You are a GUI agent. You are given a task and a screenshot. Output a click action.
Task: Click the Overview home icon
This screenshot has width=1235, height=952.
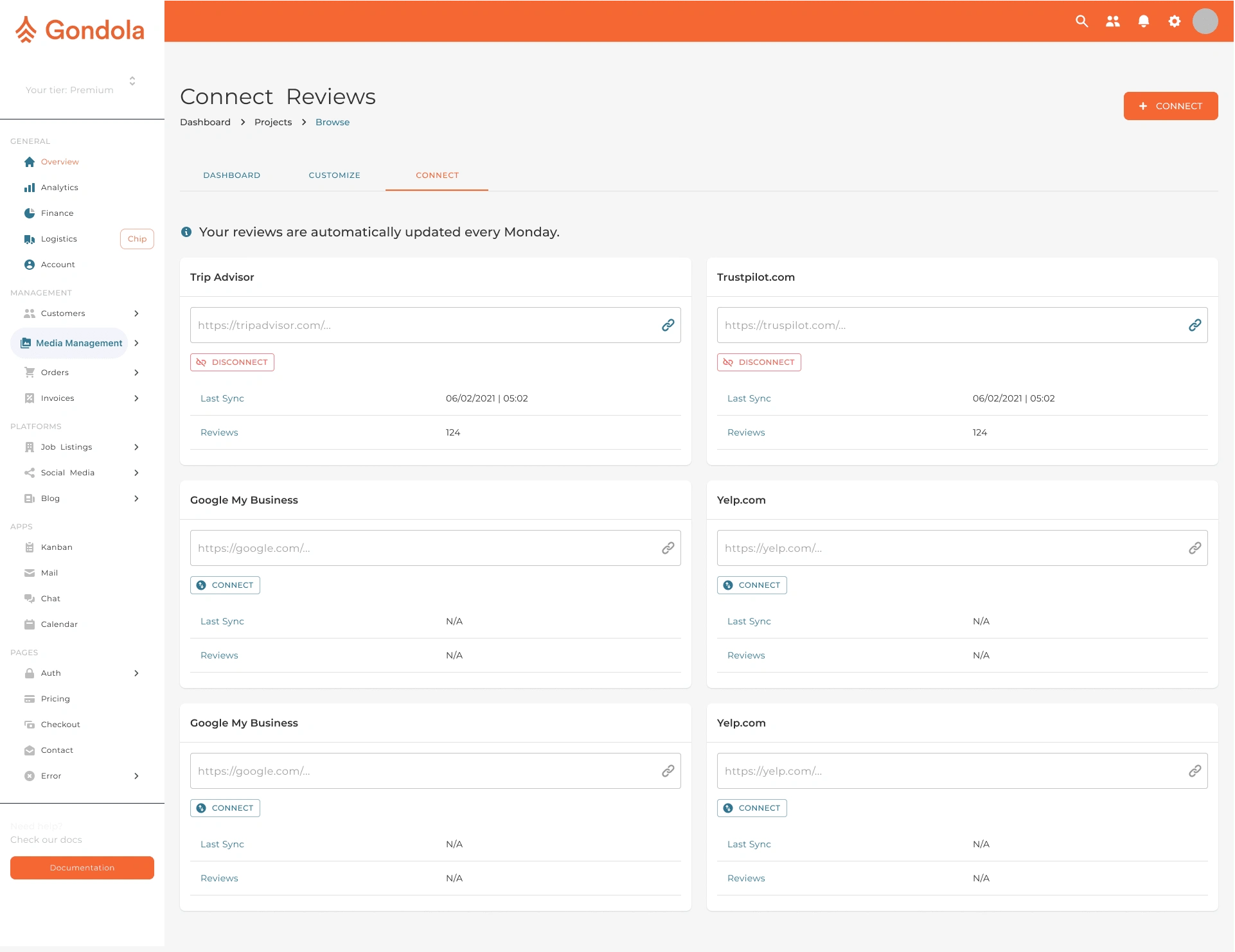coord(30,162)
